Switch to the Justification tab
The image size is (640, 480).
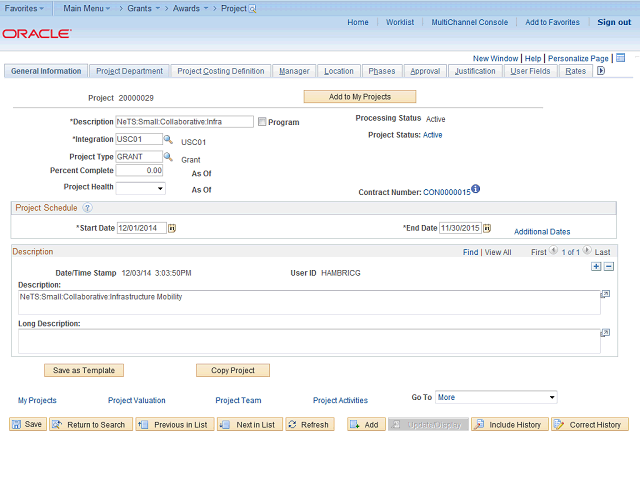[474, 71]
